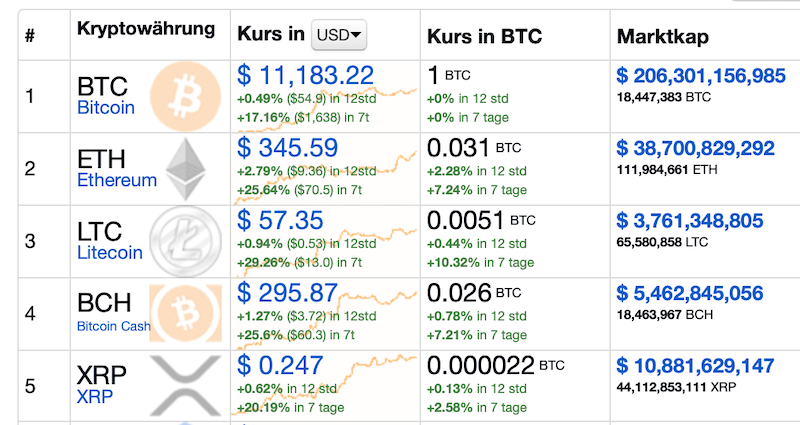
Task: Click the # rank column header
Action: [x=30, y=36]
